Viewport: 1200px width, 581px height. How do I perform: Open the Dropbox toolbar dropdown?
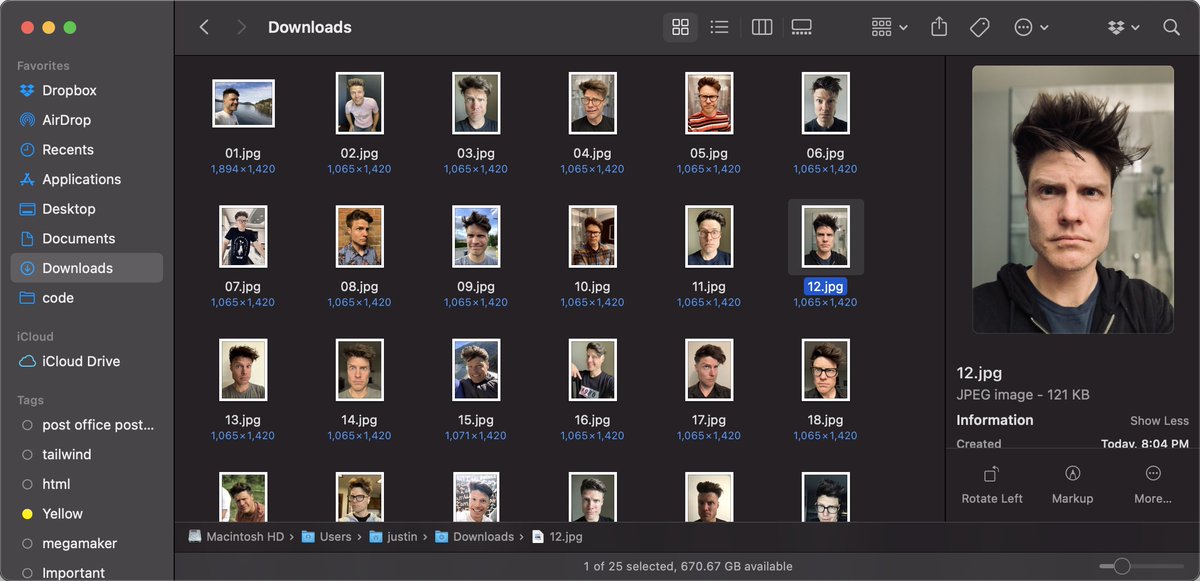1123,28
